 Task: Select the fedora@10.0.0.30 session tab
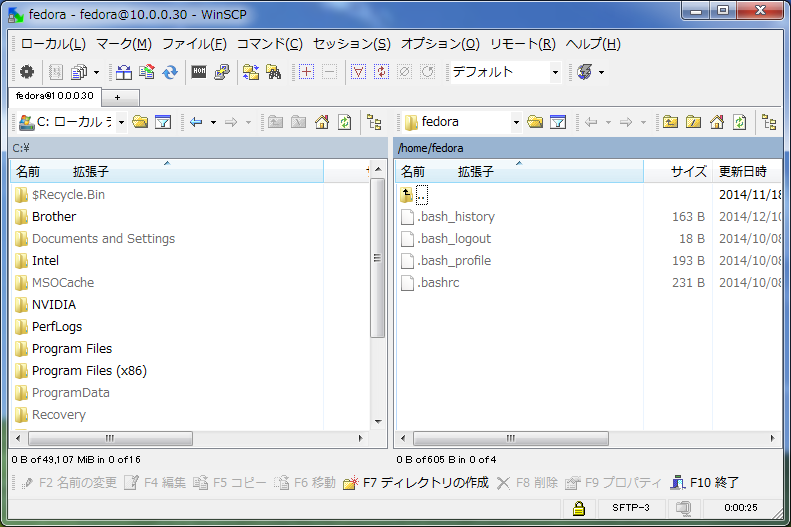click(54, 96)
